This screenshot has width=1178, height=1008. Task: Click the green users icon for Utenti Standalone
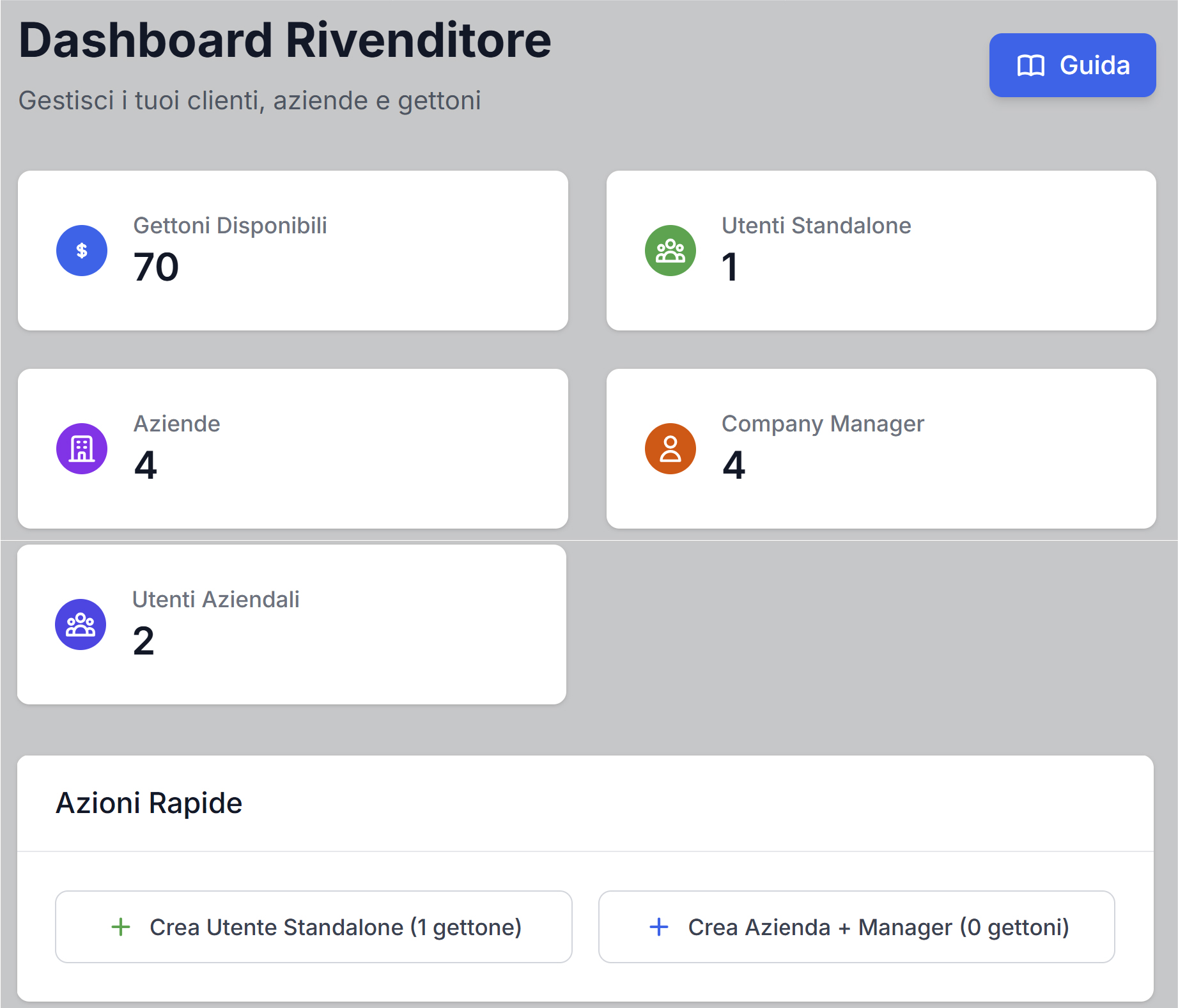click(x=669, y=251)
